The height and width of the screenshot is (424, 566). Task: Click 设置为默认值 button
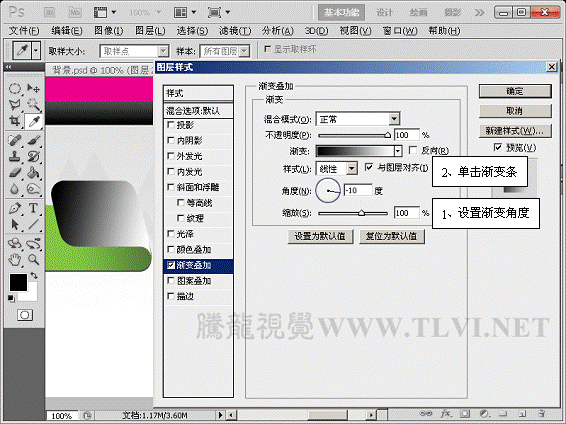click(x=320, y=237)
